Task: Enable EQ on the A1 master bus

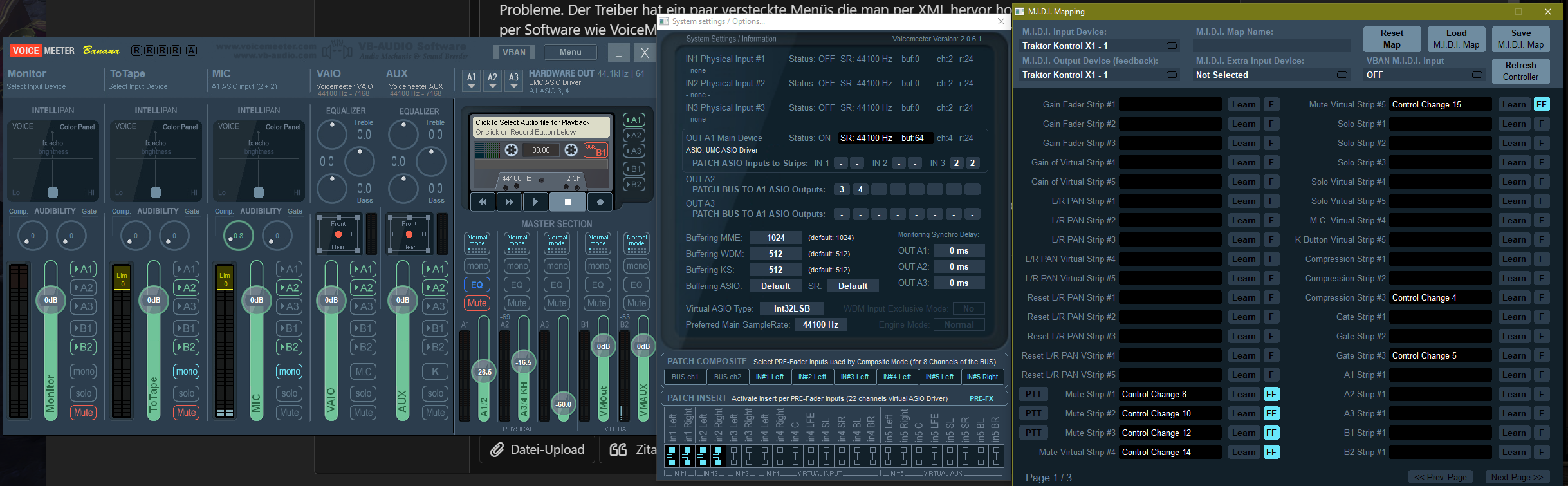Action: tap(477, 285)
